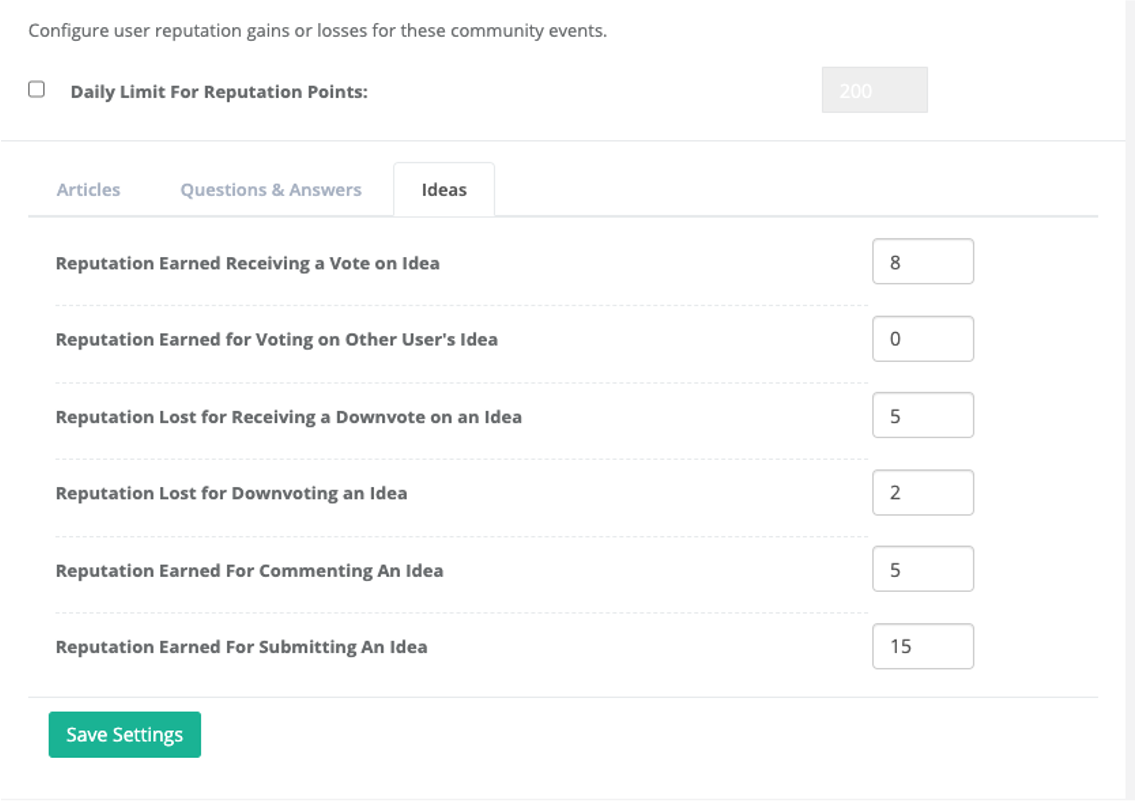Click the 'Reputation Earned For Submitting An Idea' label
This screenshot has height=802, width=1135.
241,648
